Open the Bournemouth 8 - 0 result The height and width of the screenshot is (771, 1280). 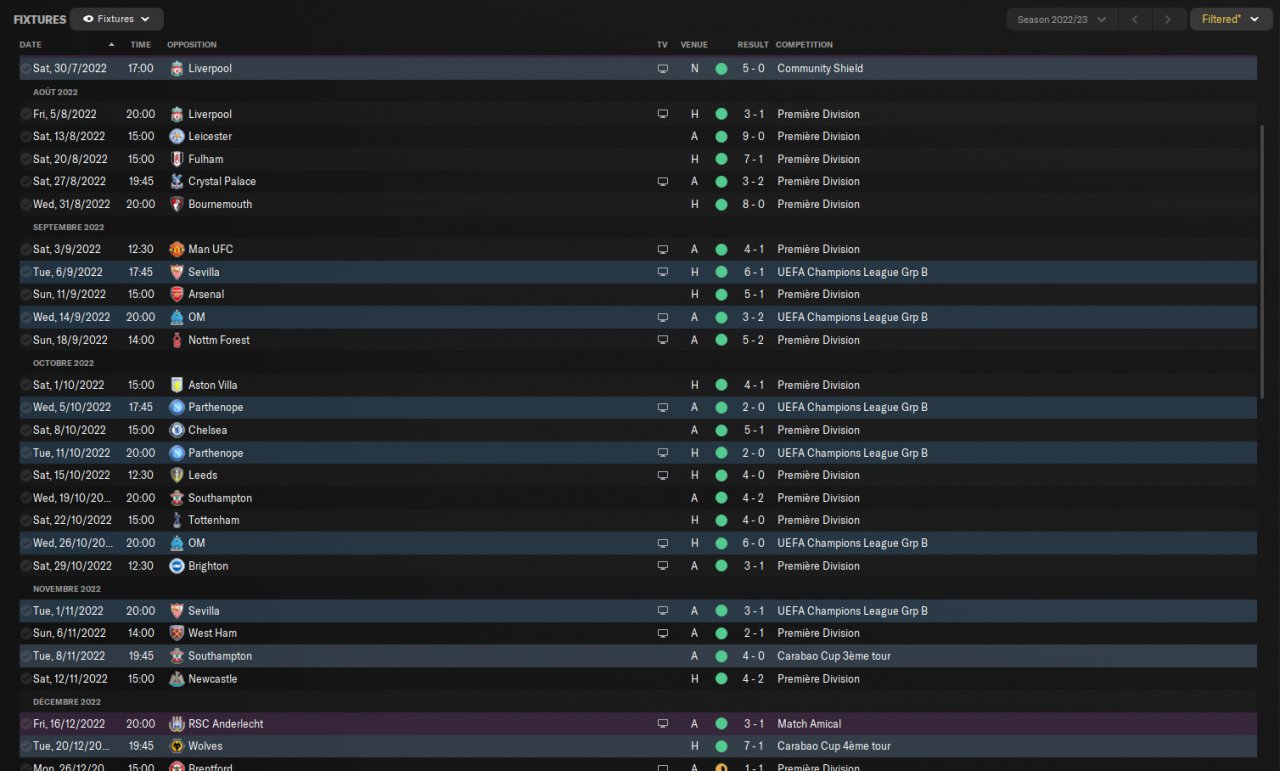click(x=753, y=204)
